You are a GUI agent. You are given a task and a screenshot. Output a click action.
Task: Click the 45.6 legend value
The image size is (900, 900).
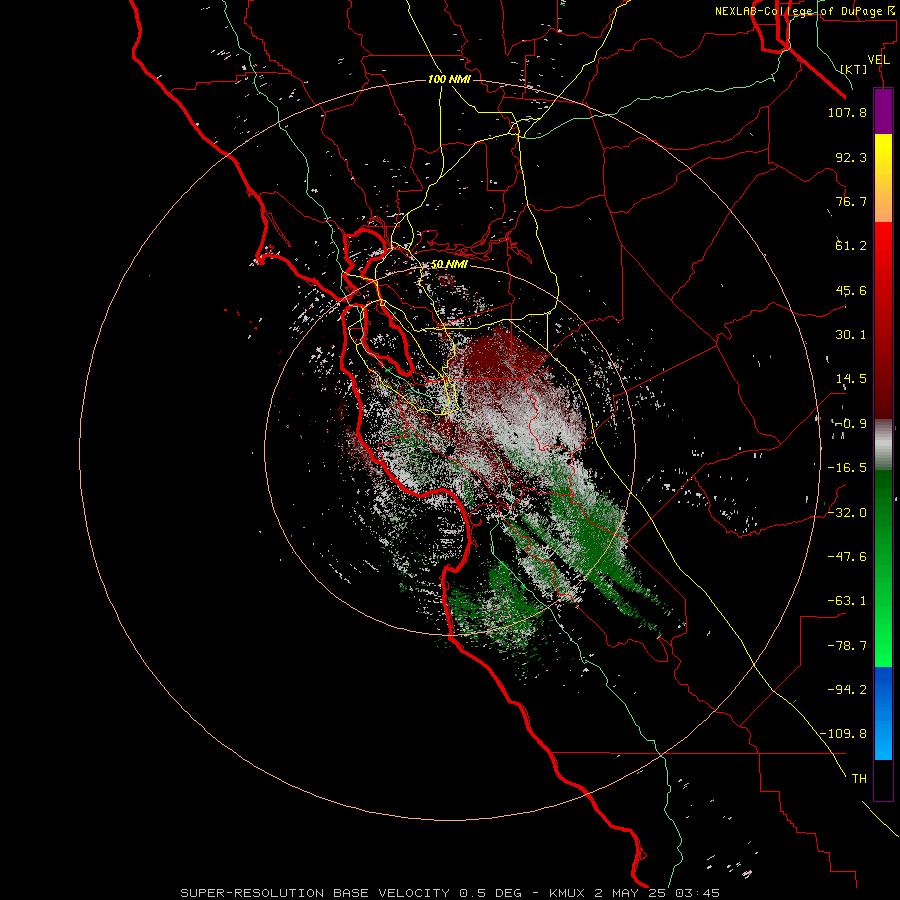pyautogui.click(x=851, y=290)
